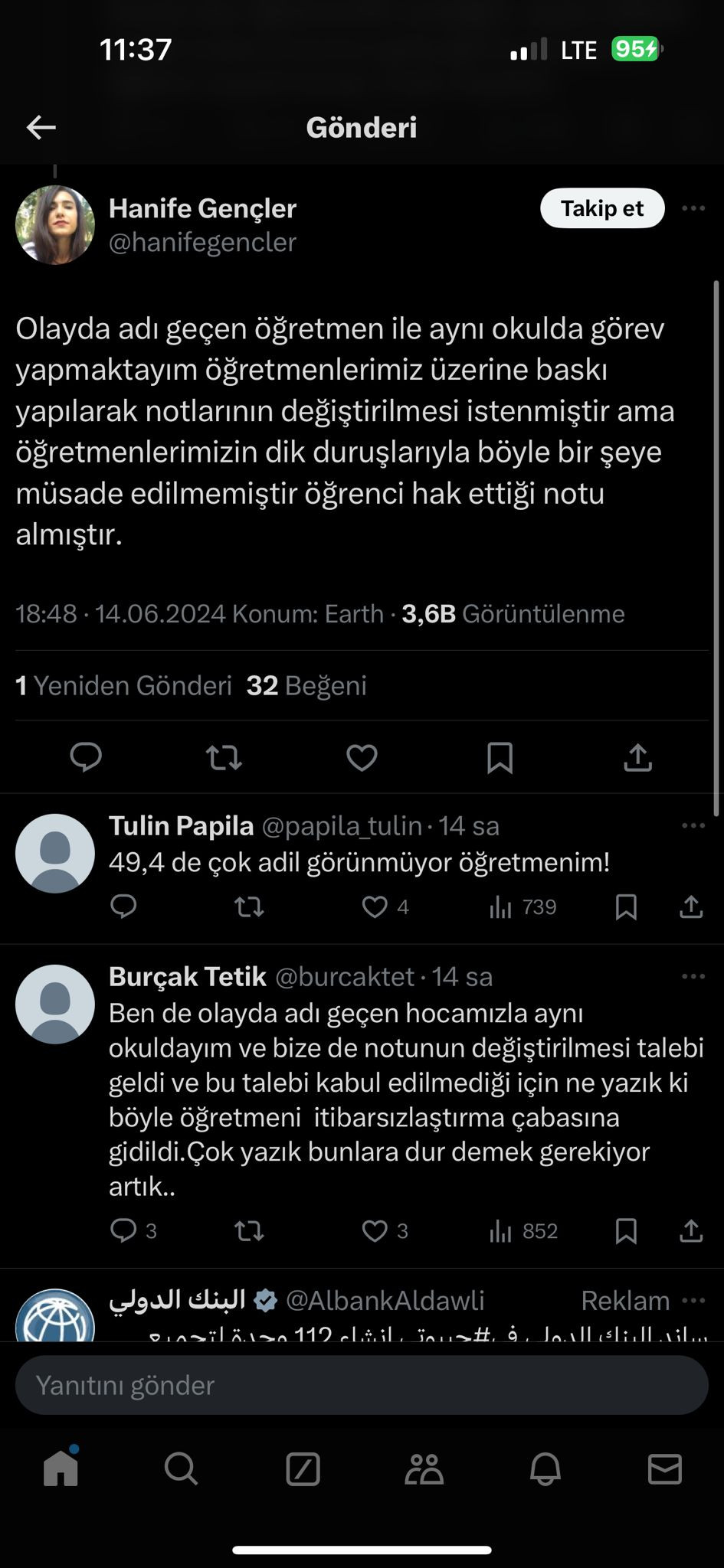Repost the main Hanife Gençler post
Image resolution: width=724 pixels, height=1568 pixels.
pos(224,758)
